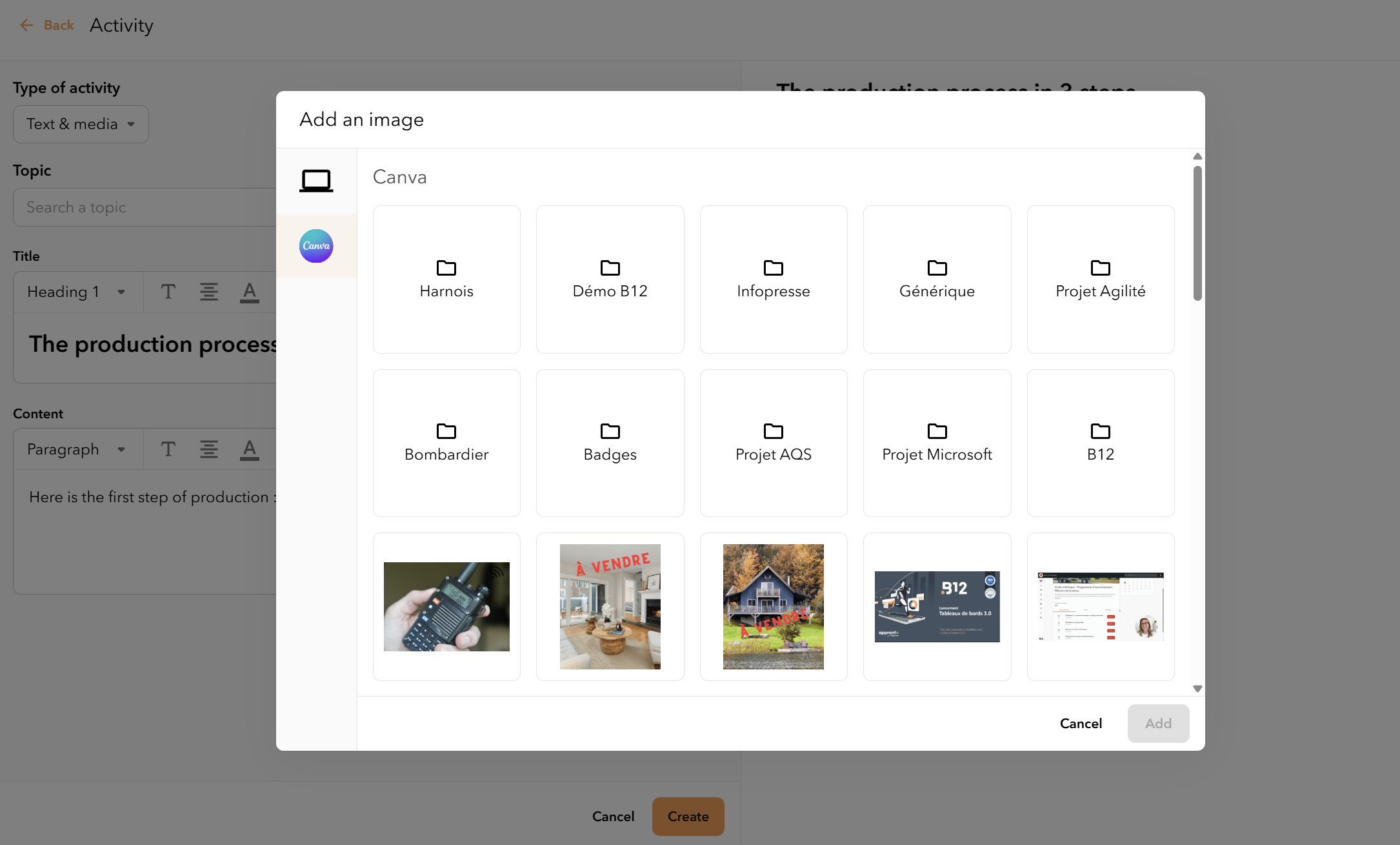Select the B12 Tableaux de bords image

pyautogui.click(x=937, y=607)
